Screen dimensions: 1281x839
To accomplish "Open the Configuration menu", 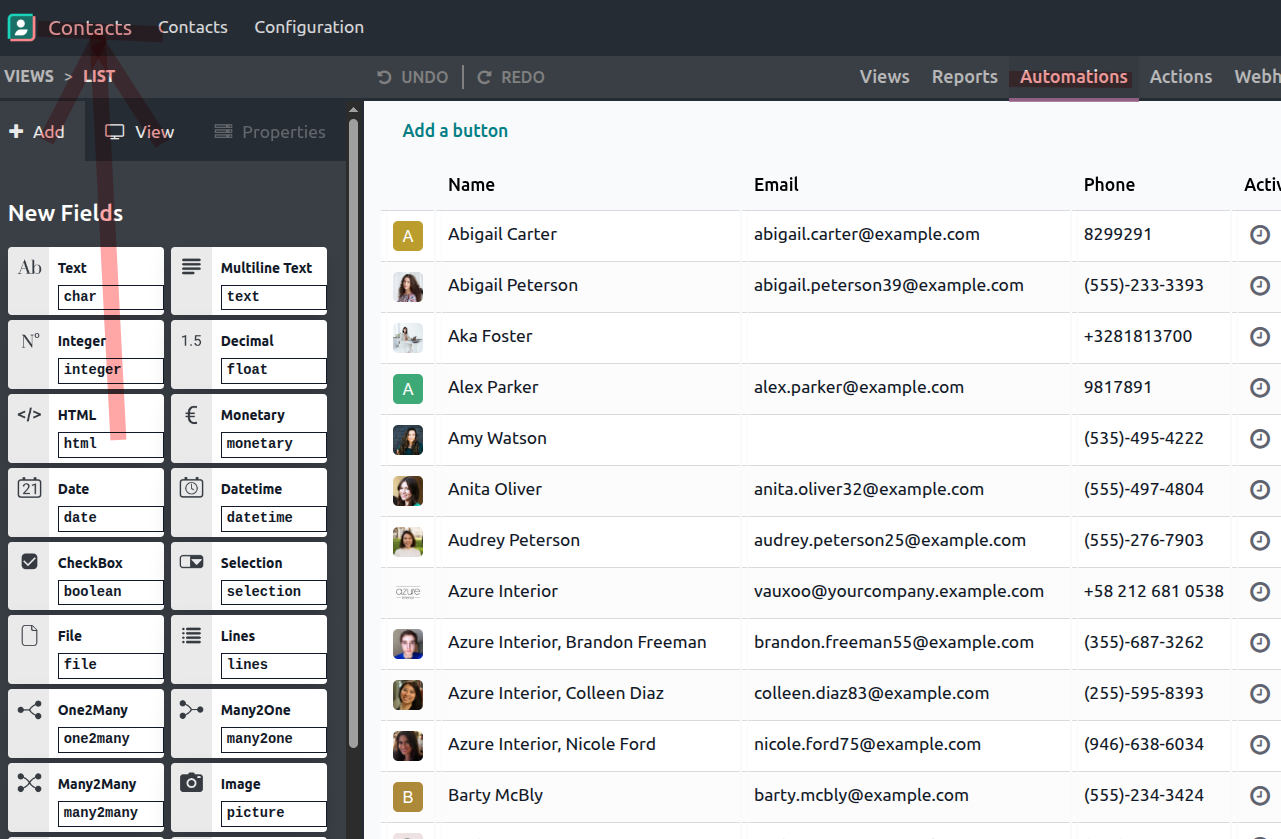I will [x=309, y=27].
